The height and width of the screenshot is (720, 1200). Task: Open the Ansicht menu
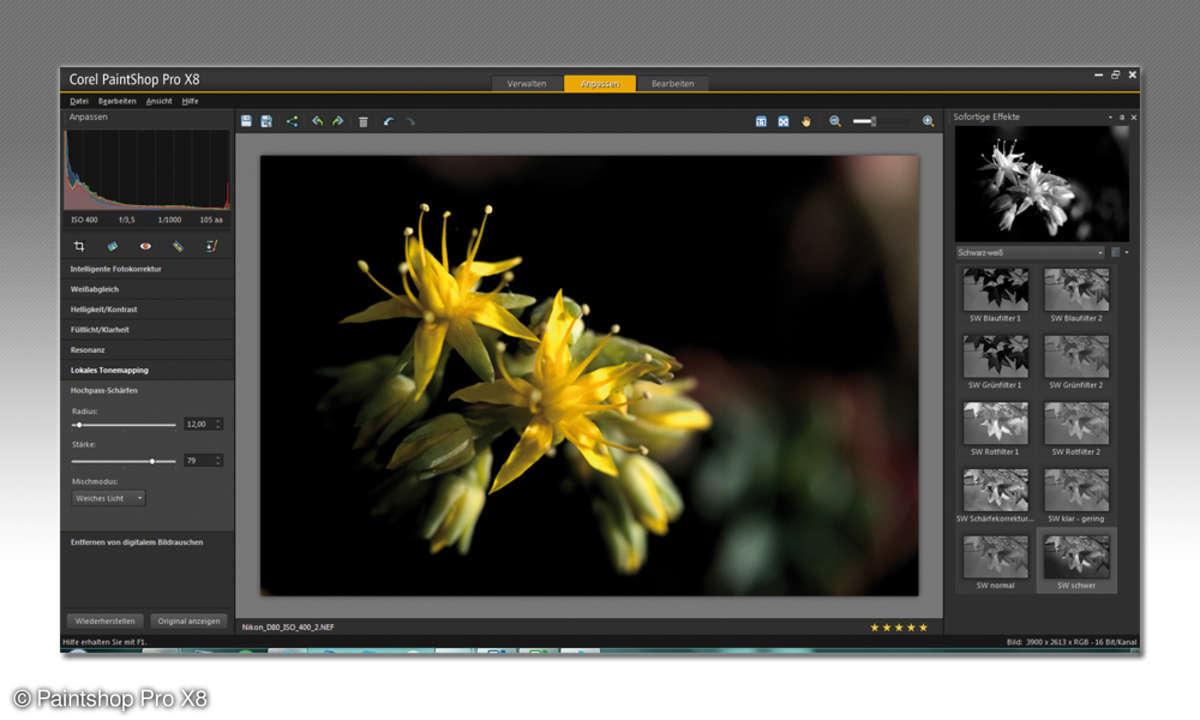(x=159, y=101)
